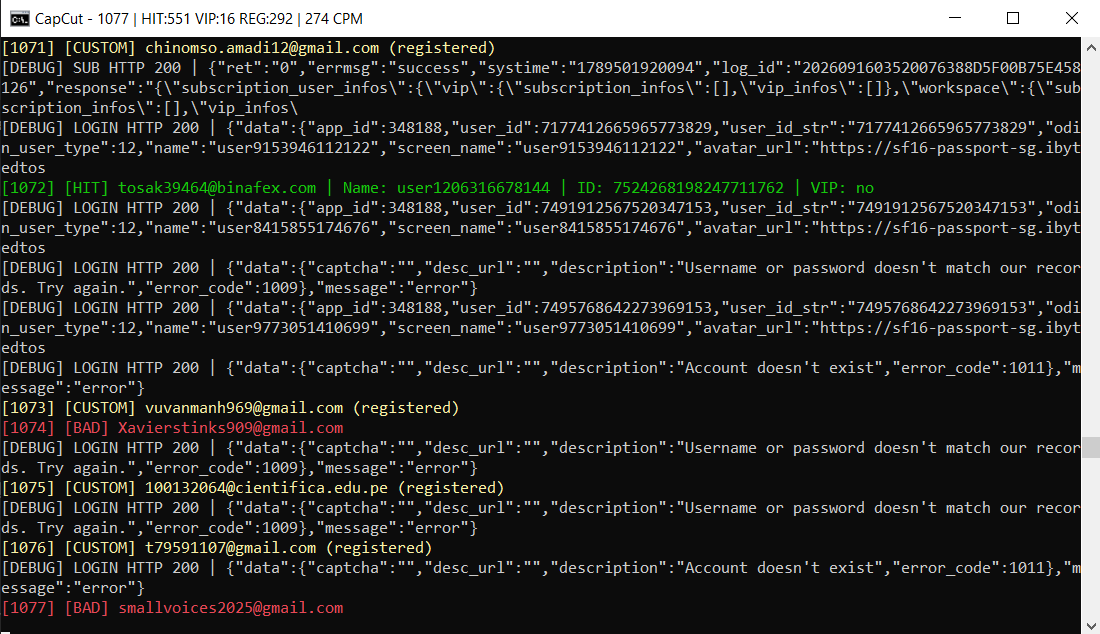Click the scrollbar down arrow
This screenshot has width=1100, height=634.
pos(1091,624)
